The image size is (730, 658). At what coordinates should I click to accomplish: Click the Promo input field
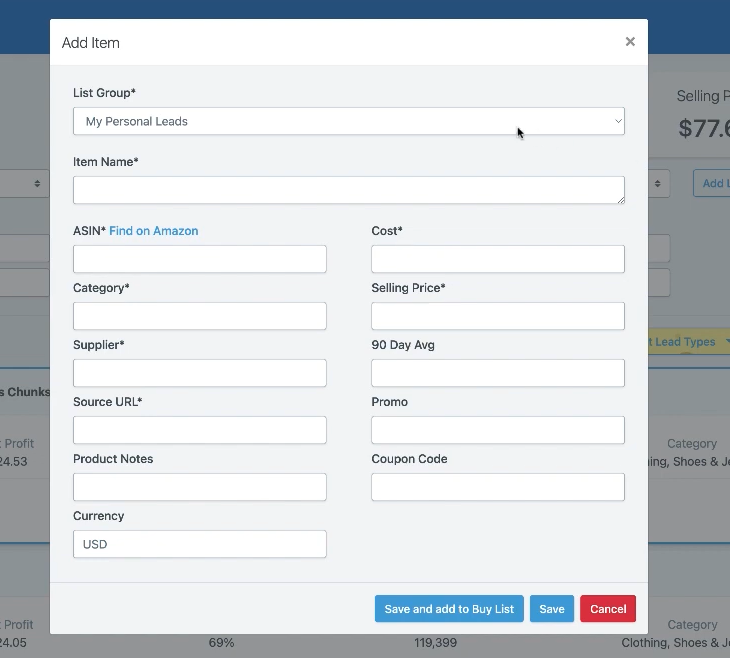click(498, 430)
